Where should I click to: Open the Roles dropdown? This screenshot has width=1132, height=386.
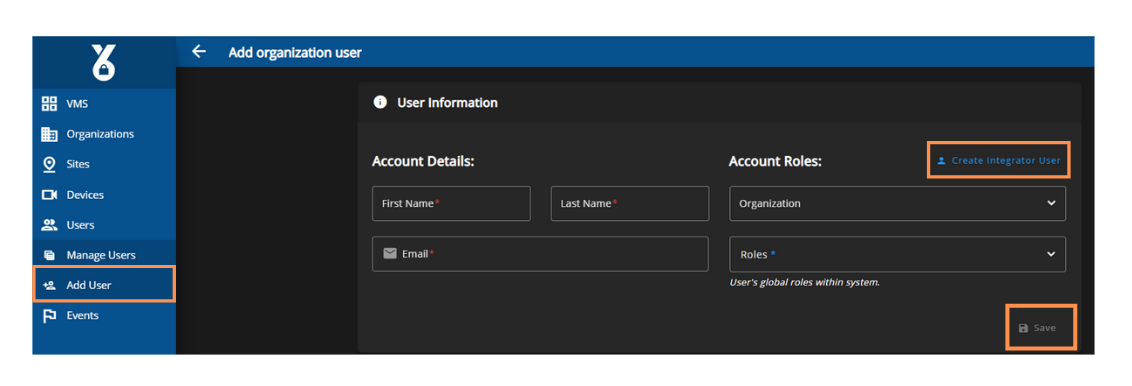click(x=897, y=254)
